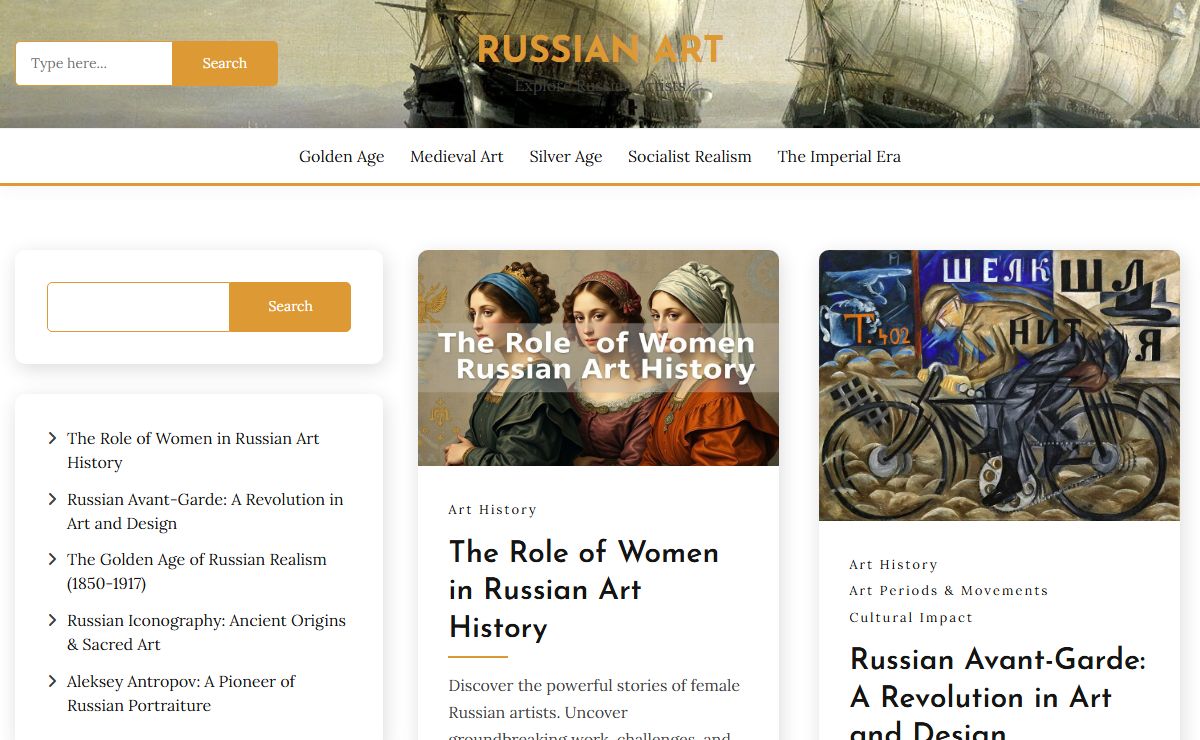Viewport: 1200px width, 740px height.
Task: Open sidebar link "The Golden Age of Russian Realism (1850-1917)"
Action: point(197,571)
